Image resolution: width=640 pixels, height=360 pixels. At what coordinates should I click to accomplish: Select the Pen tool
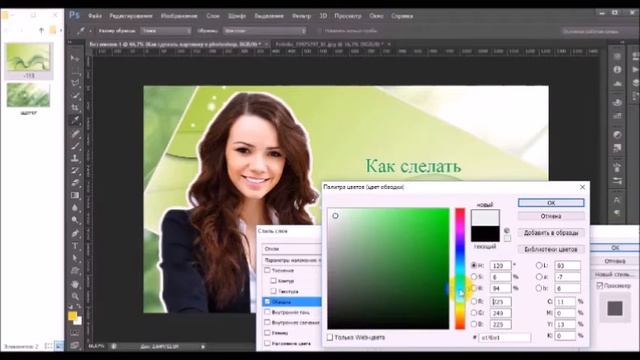click(75, 233)
